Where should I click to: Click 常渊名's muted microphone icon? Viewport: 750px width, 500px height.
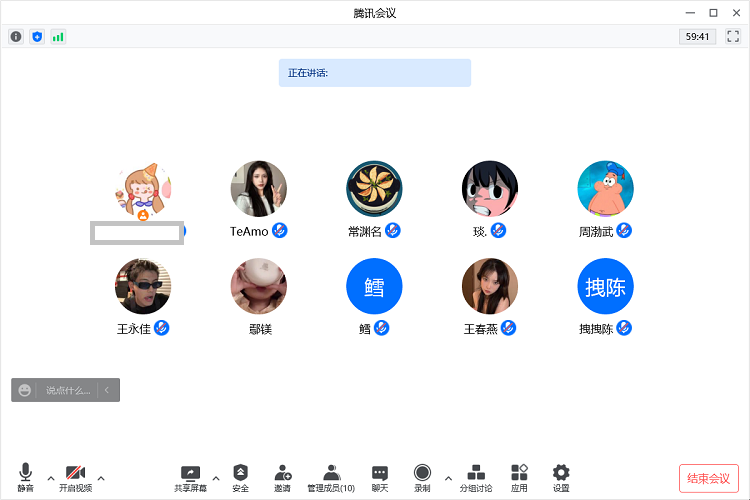(x=393, y=231)
